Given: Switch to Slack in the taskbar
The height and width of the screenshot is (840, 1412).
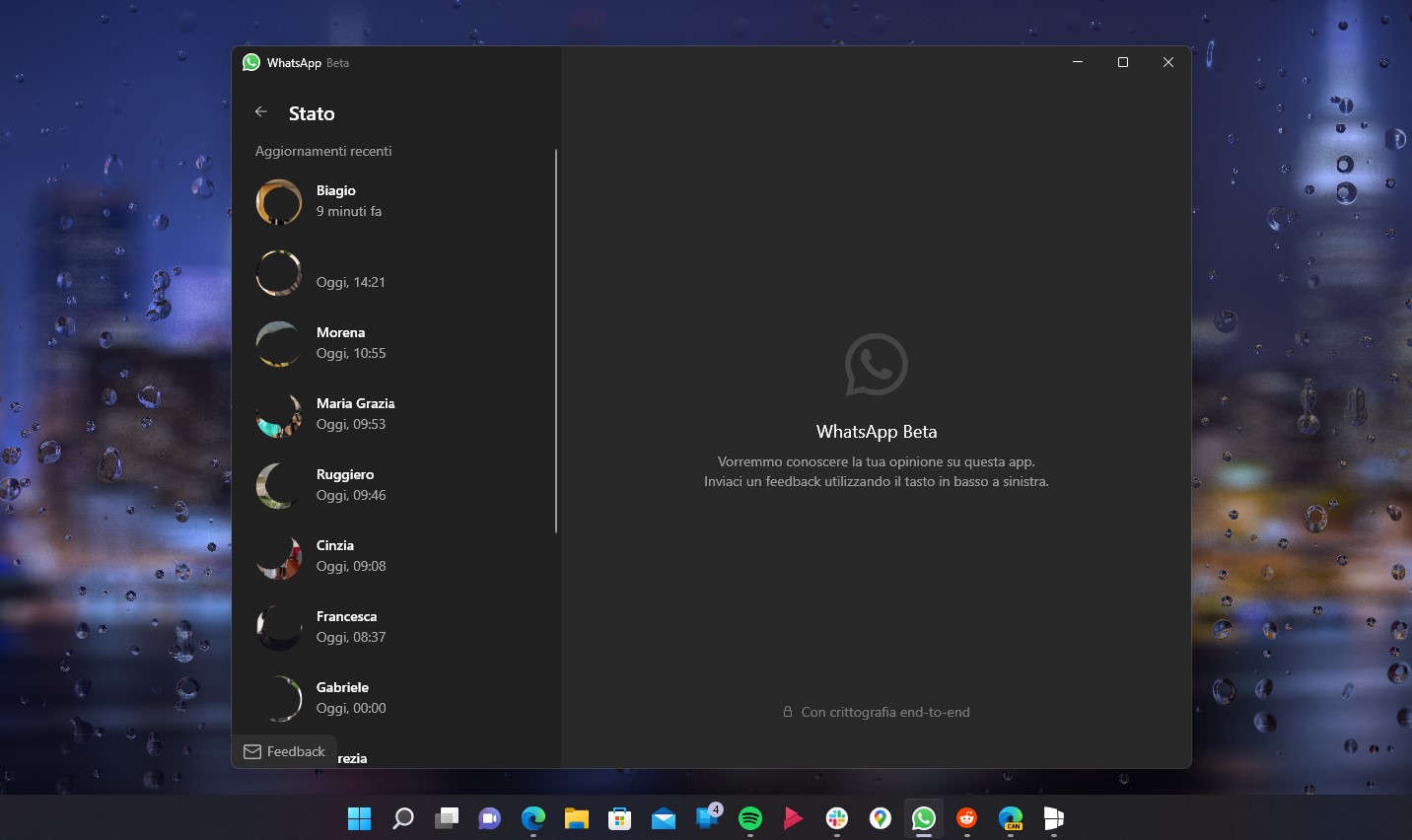Looking at the screenshot, I should [x=837, y=818].
